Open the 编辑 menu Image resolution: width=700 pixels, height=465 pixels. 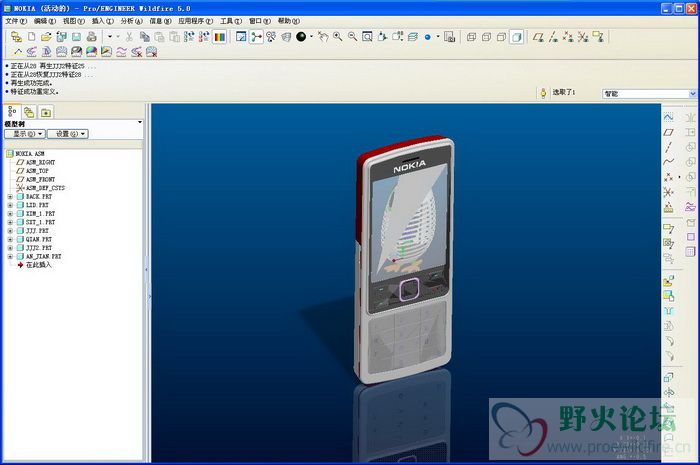(x=45, y=21)
